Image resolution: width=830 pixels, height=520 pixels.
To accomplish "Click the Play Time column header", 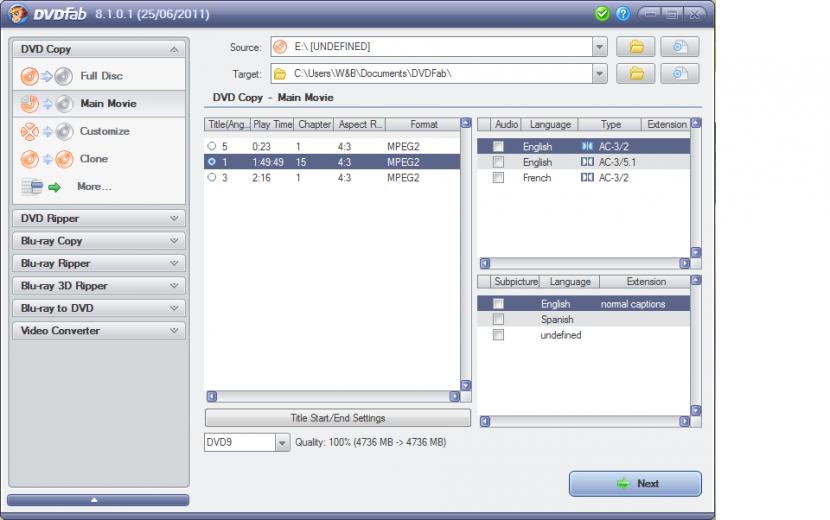I will pyautogui.click(x=272, y=124).
